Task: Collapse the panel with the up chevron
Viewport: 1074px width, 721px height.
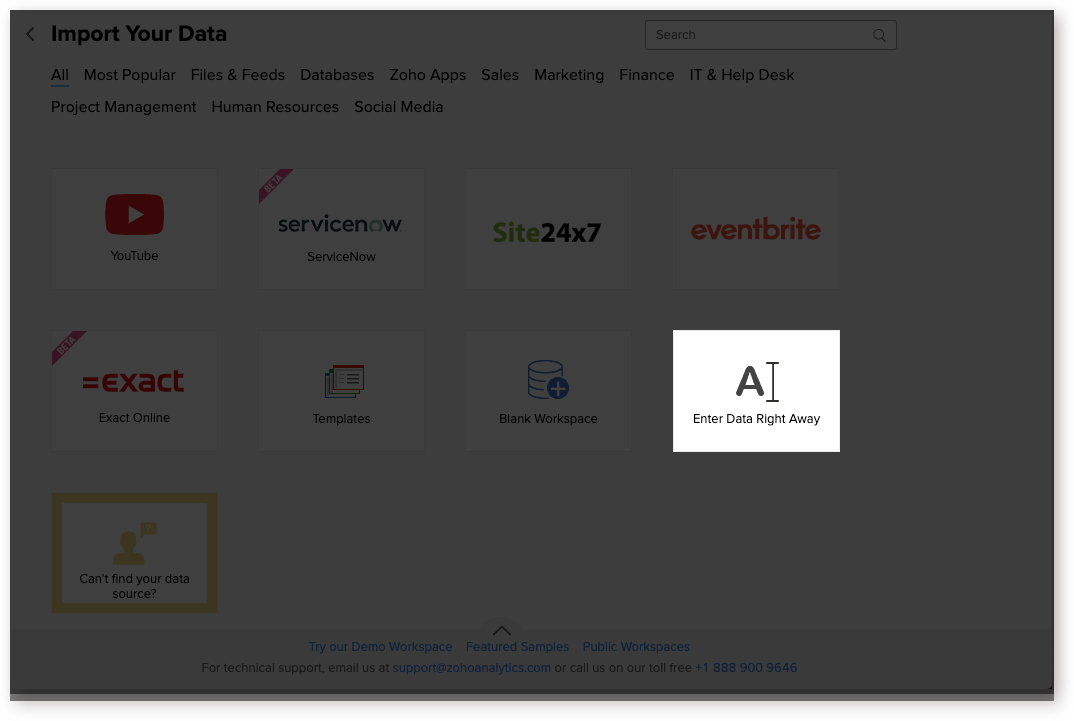Action: pos(501,630)
